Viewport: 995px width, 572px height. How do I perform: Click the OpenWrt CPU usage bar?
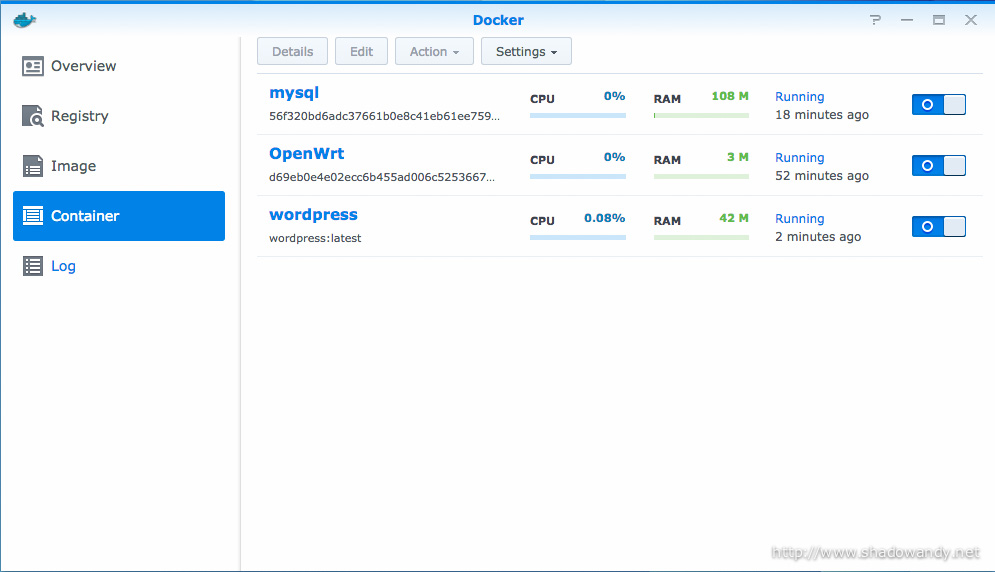click(577, 176)
